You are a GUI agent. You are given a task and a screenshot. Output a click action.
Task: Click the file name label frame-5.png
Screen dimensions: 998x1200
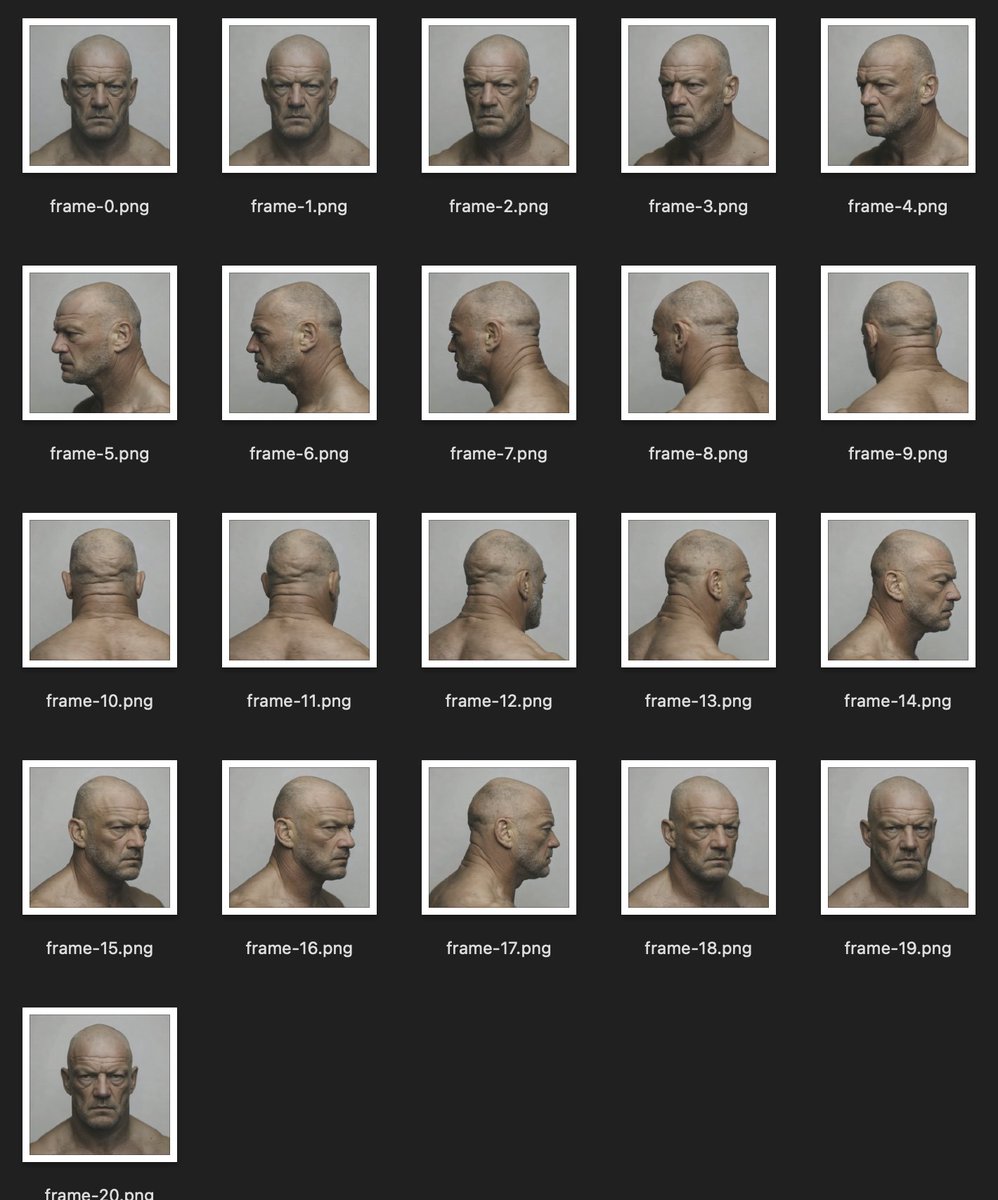click(99, 454)
